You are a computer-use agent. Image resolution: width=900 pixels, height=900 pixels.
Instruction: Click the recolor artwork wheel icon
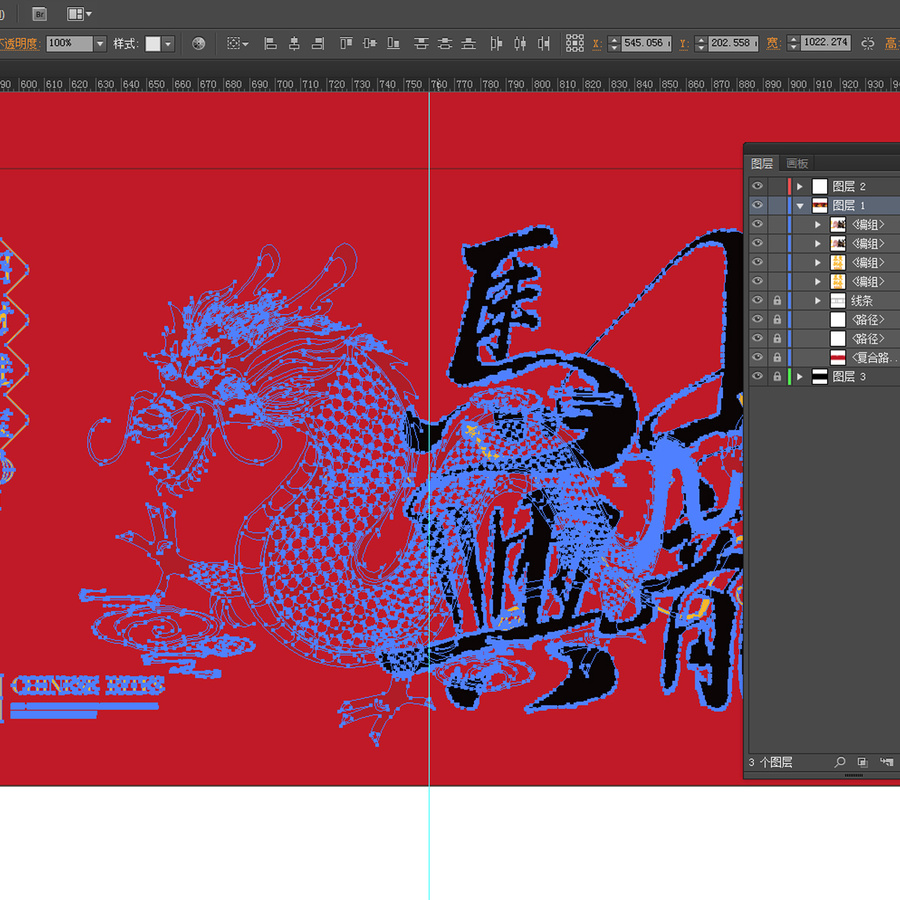pos(199,44)
